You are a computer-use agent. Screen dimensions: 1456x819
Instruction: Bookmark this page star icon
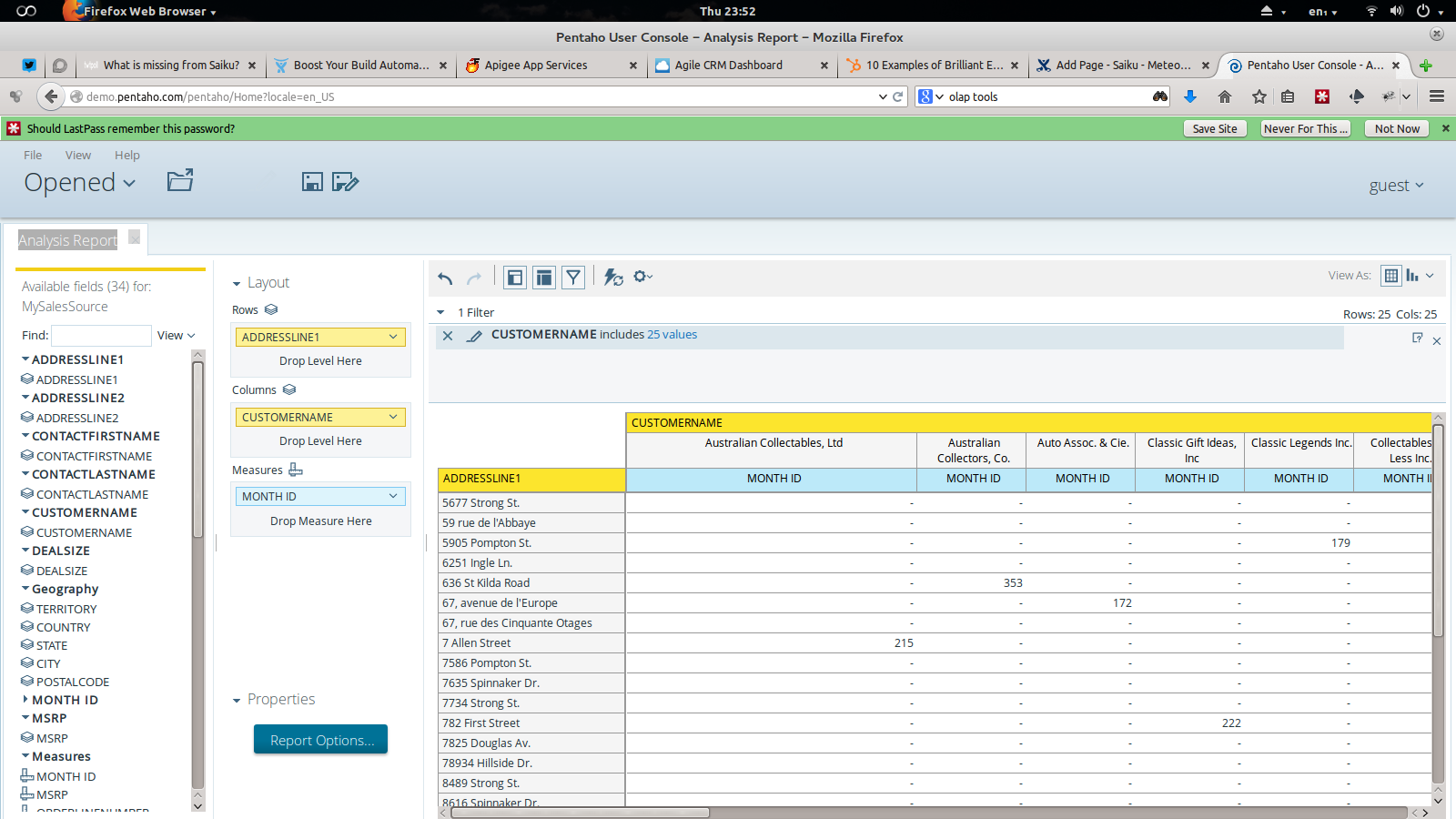[x=1259, y=96]
